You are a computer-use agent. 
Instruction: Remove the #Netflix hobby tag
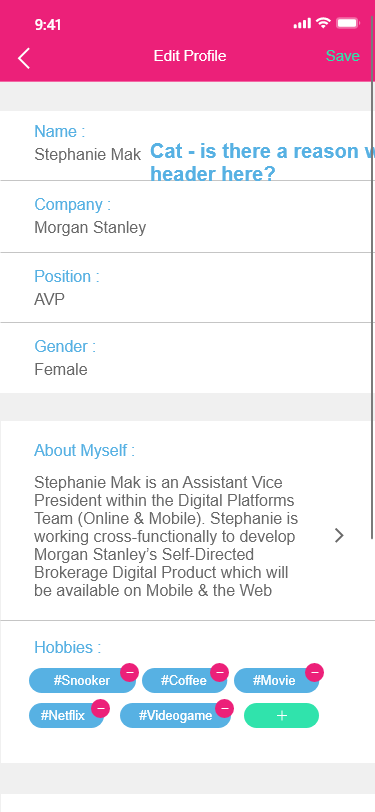click(x=100, y=708)
